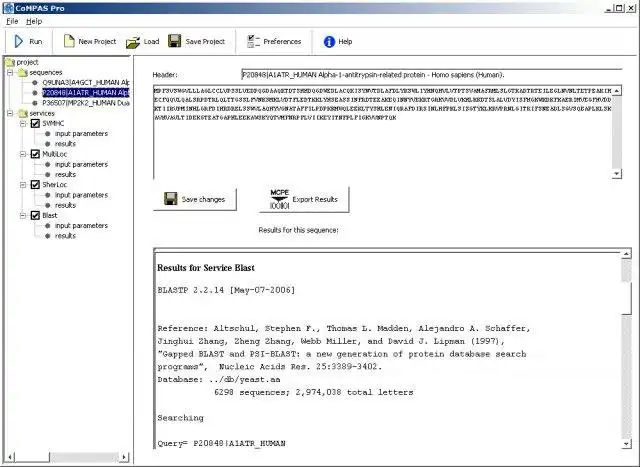Image resolution: width=640 pixels, height=467 pixels.
Task: Select the P20848|A1ATR_HUMAN sequence
Action: [85, 93]
